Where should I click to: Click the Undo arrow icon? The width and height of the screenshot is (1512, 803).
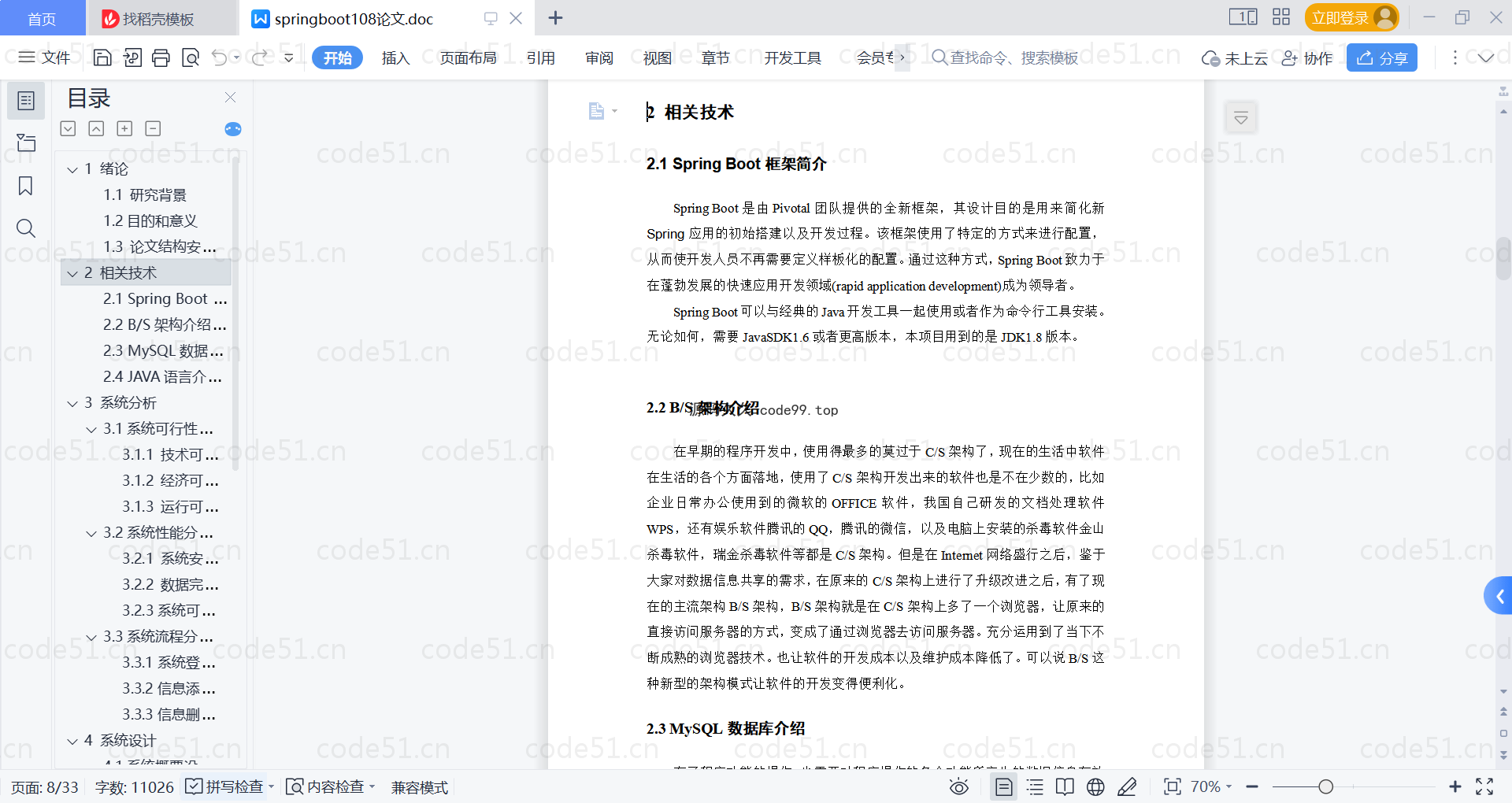220,57
